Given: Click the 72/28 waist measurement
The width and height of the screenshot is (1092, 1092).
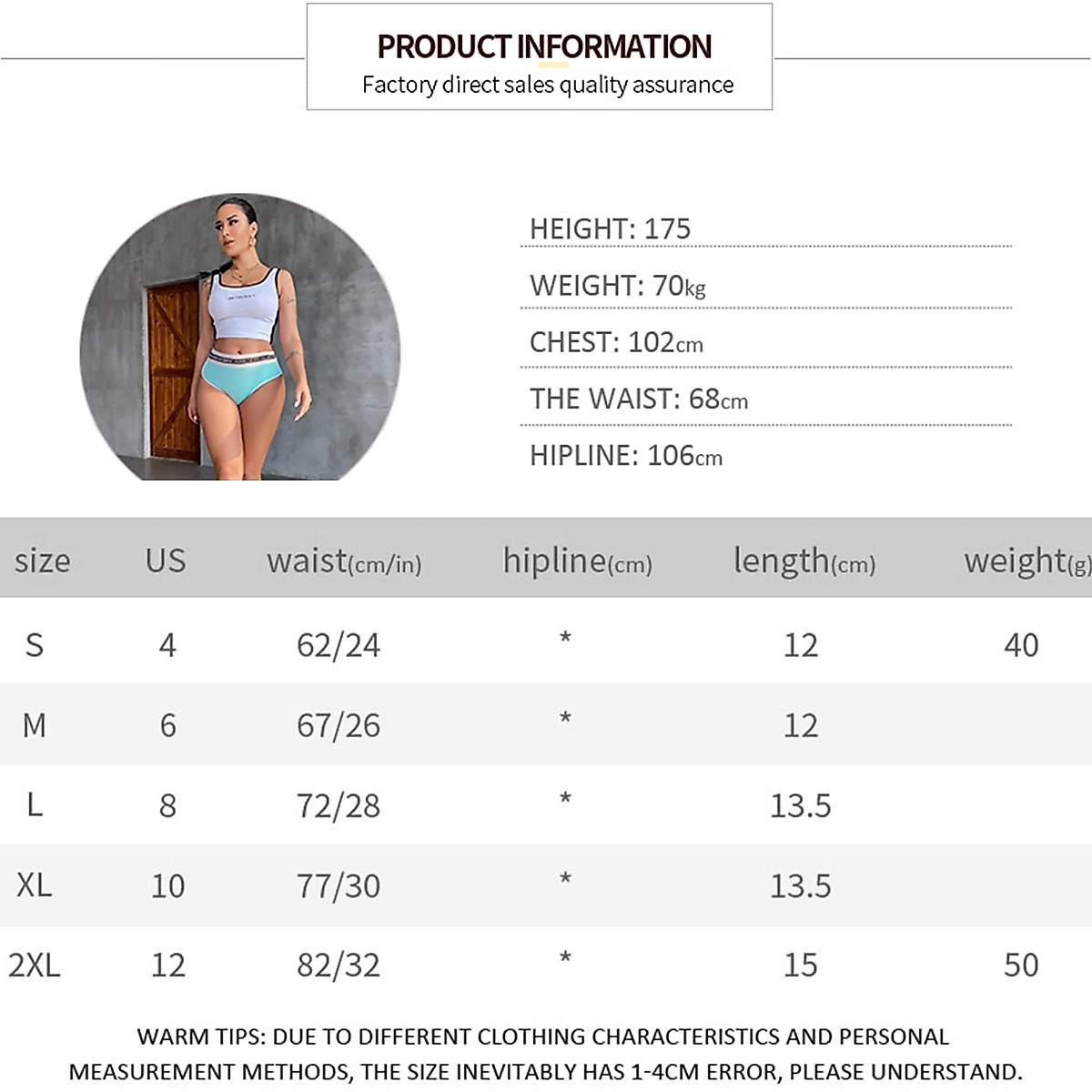Looking at the screenshot, I should (339, 805).
